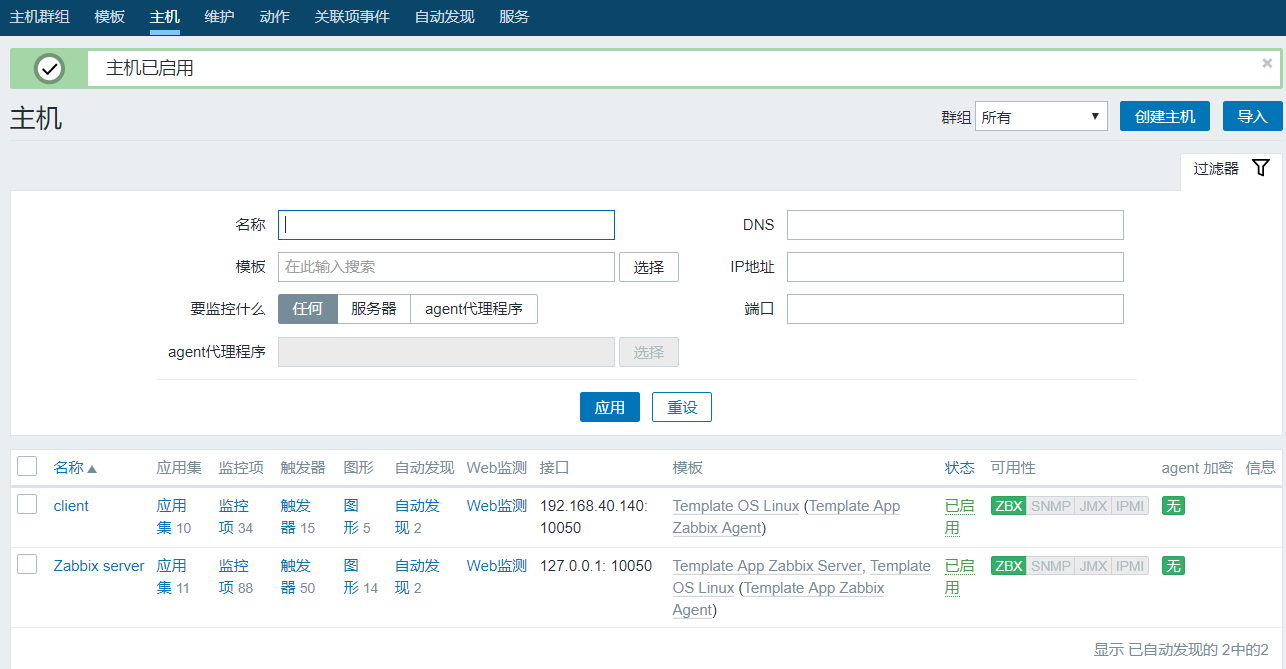This screenshot has width=1286, height=669.
Task: Focus the 名称 filter input
Action: 446,225
